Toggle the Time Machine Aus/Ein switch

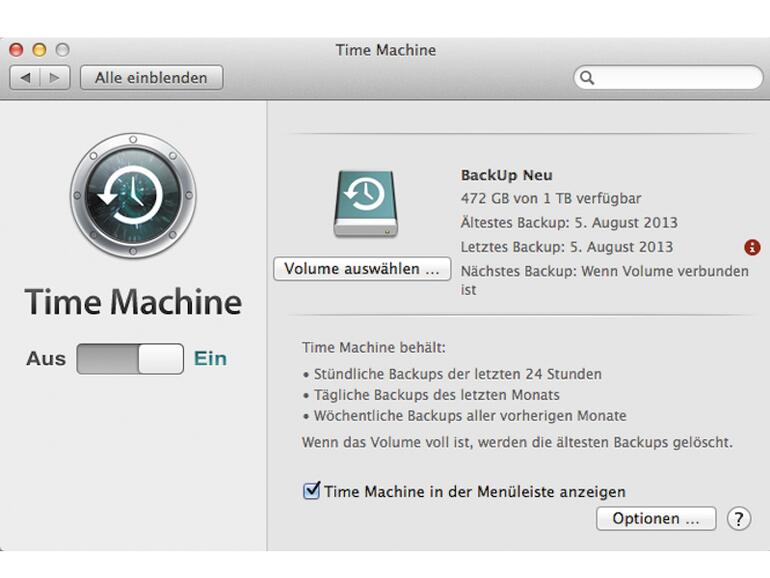point(130,358)
